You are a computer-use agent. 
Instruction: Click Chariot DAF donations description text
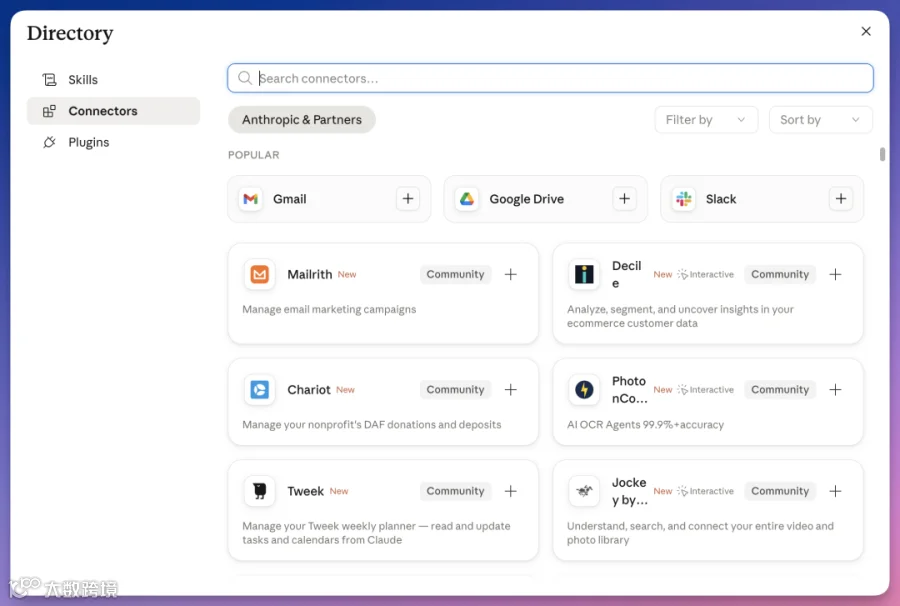(x=371, y=425)
